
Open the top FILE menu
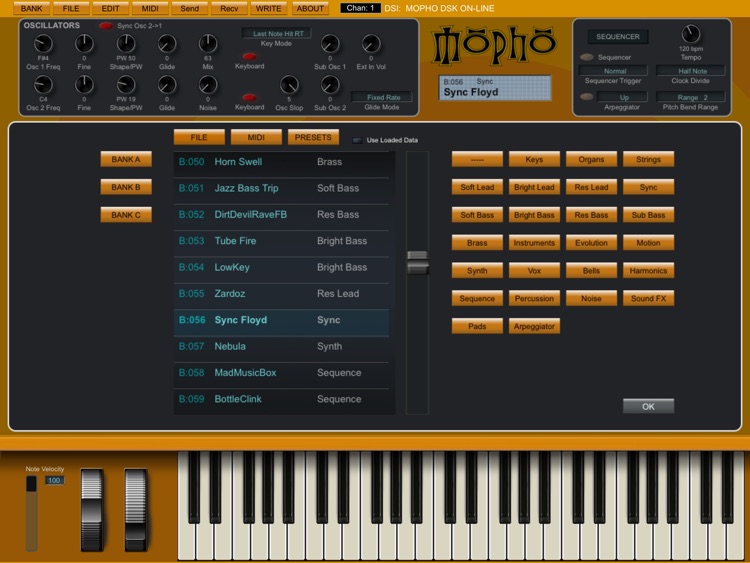pos(71,8)
